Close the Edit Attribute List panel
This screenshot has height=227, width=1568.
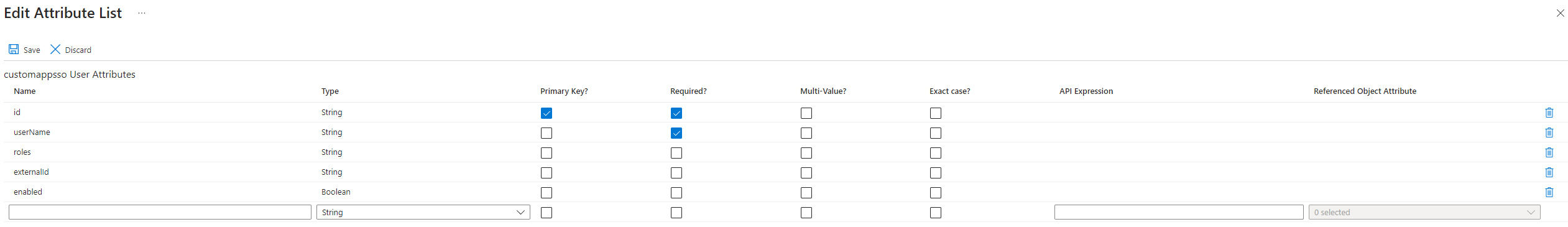click(1560, 13)
